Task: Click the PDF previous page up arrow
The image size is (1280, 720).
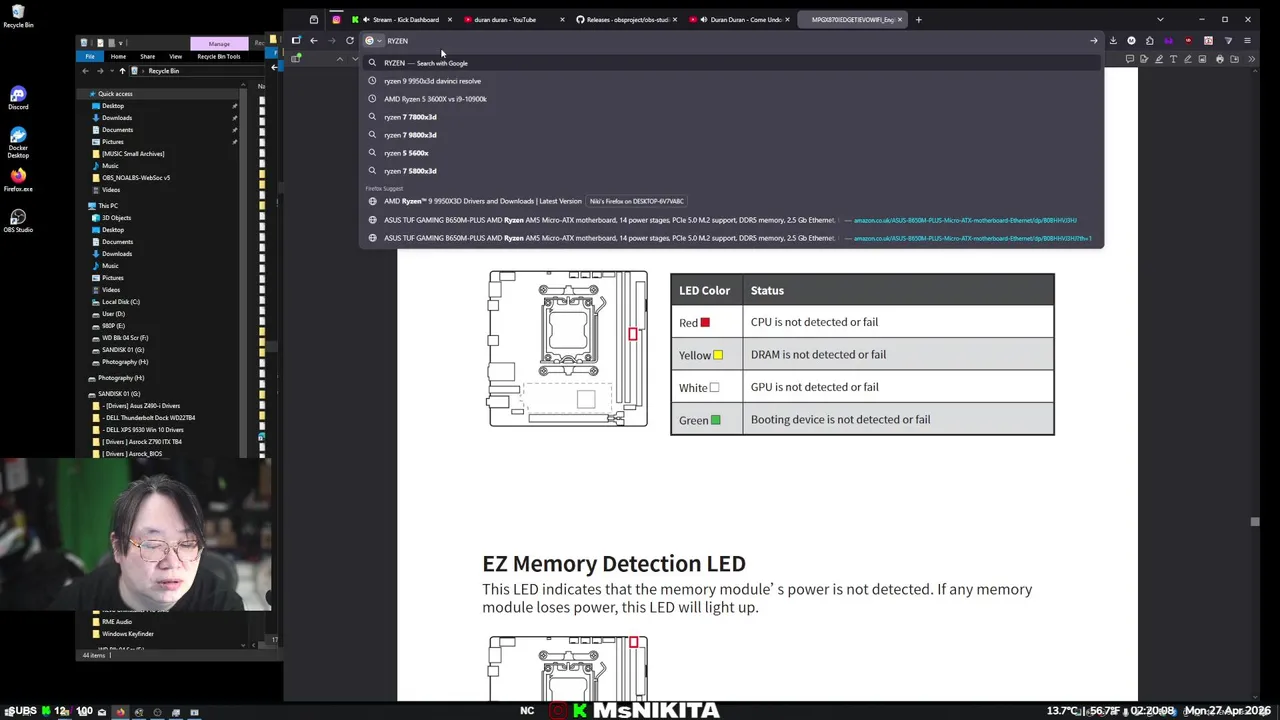Action: (x=340, y=59)
